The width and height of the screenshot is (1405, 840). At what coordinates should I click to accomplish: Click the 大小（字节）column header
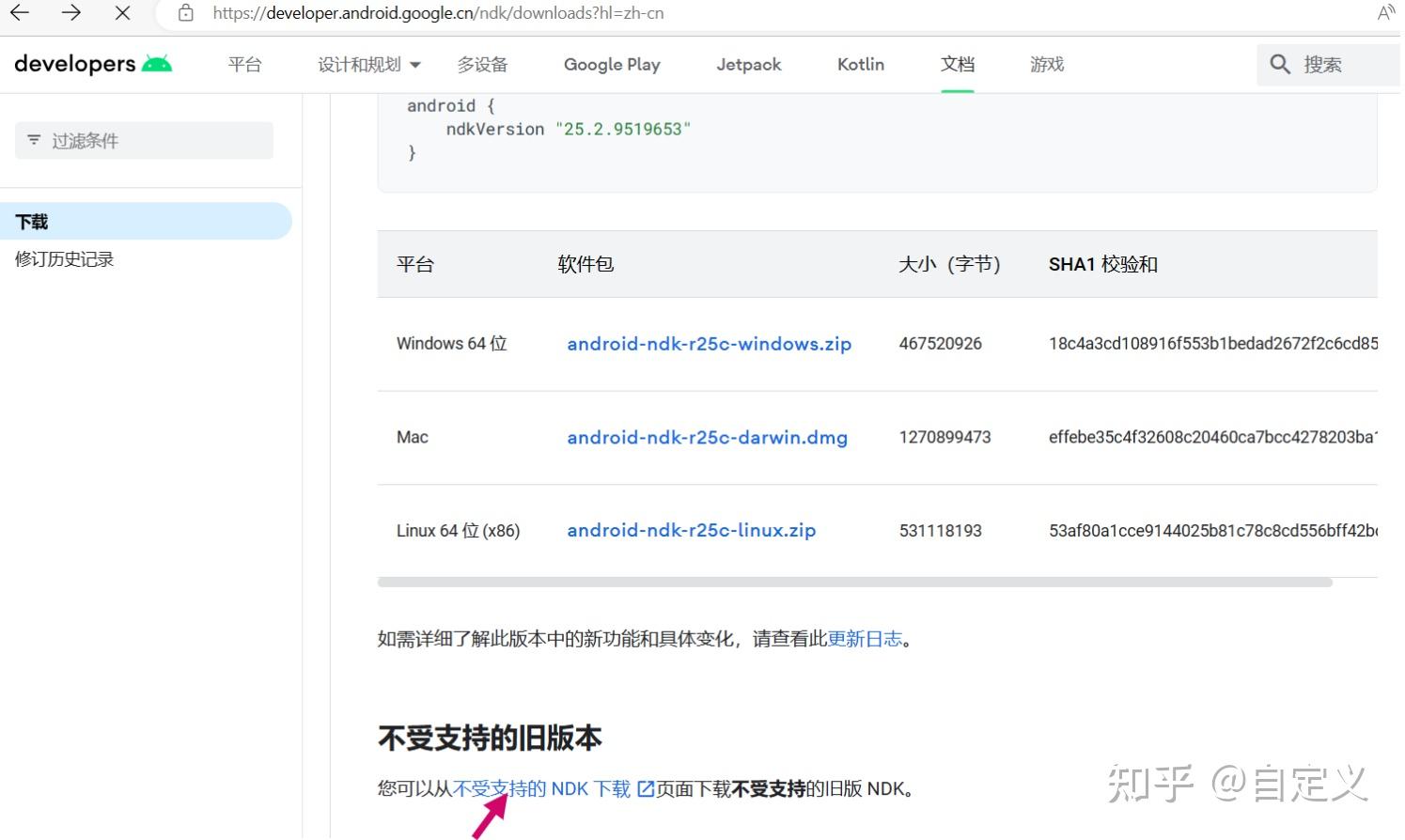click(x=949, y=265)
